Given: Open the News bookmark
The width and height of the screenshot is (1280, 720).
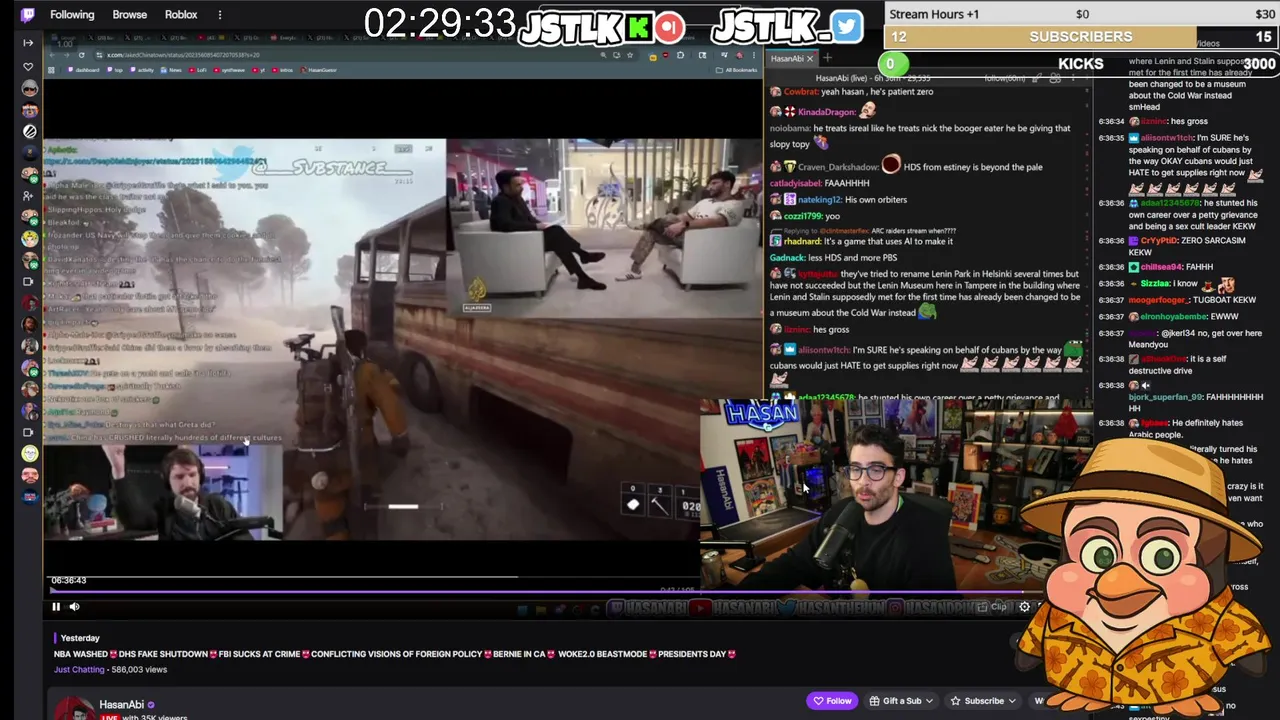Looking at the screenshot, I should [173, 70].
